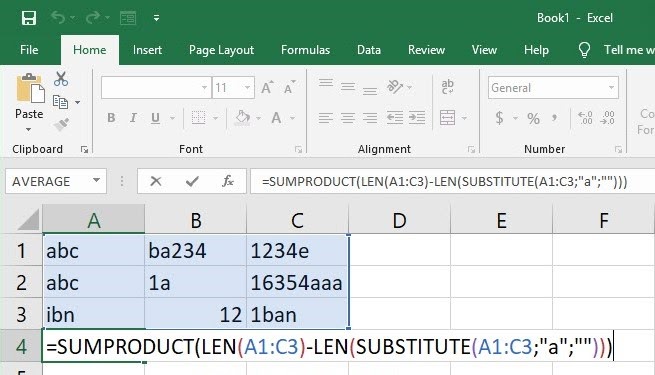Click the Decrease Indent icon
Screen dimensions: 655x375
[395, 118]
